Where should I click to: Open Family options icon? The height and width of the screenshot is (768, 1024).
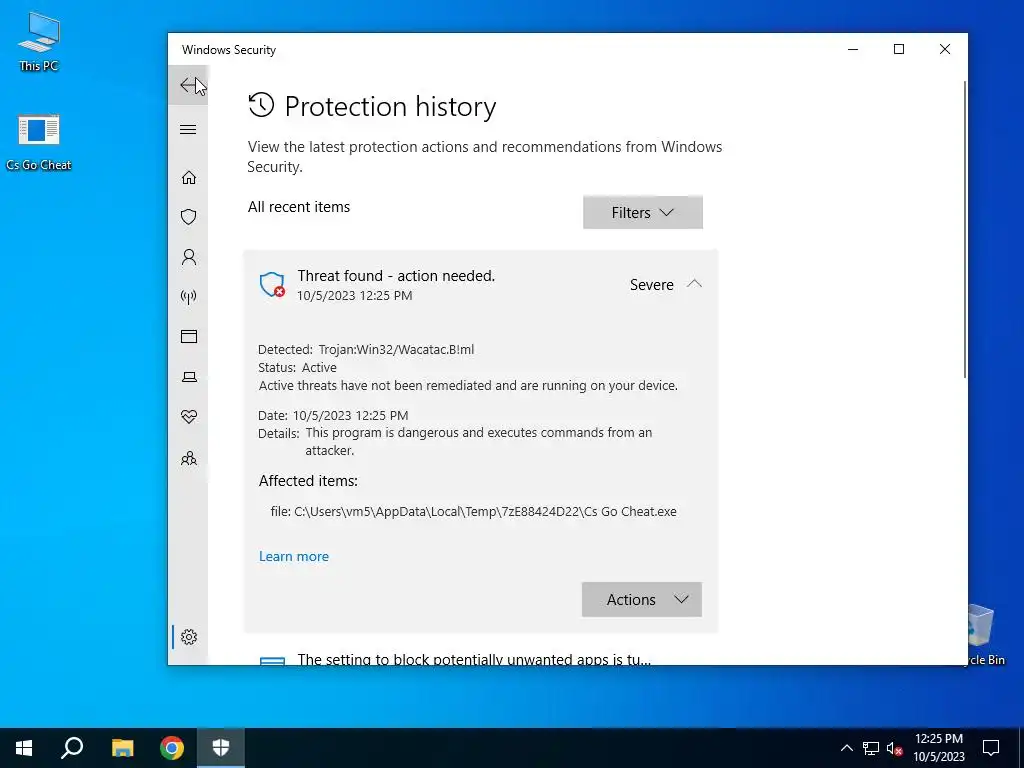[189, 458]
